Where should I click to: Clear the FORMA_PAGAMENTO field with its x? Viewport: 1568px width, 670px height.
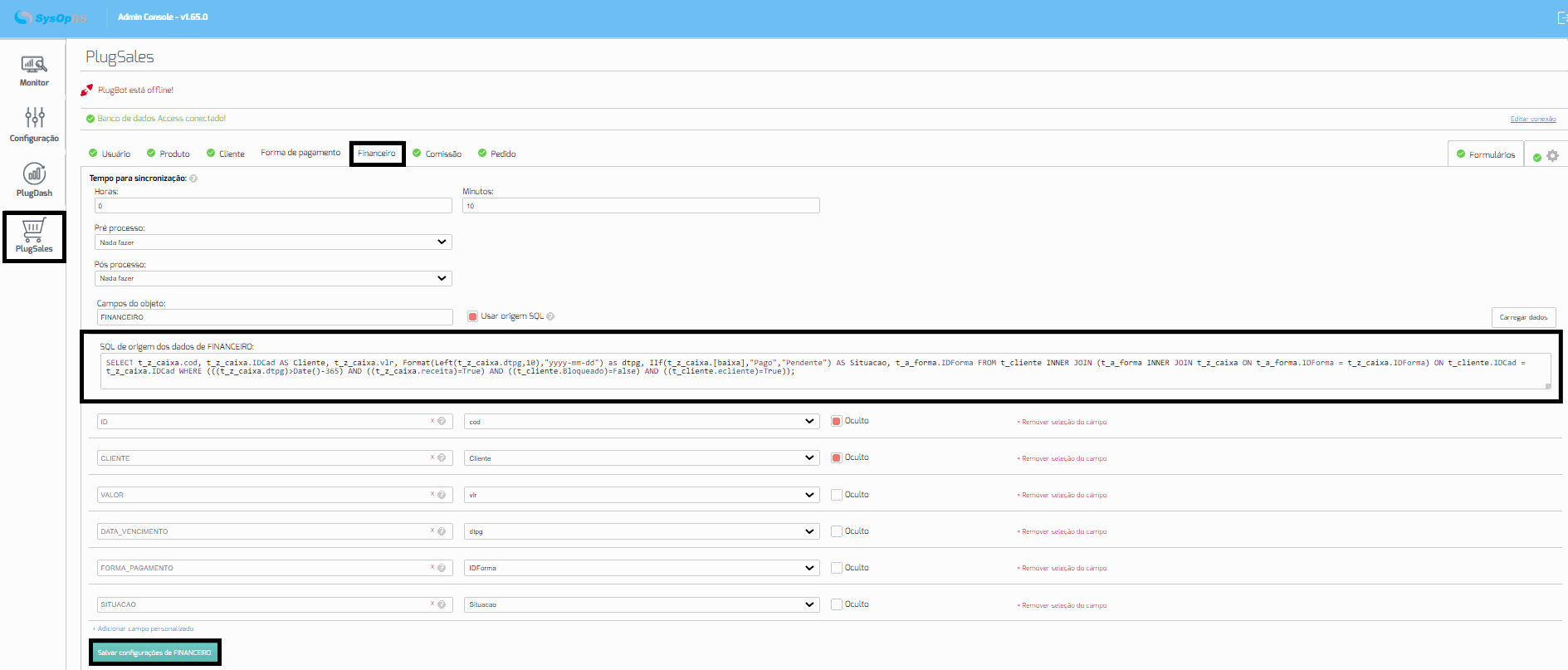[x=432, y=567]
